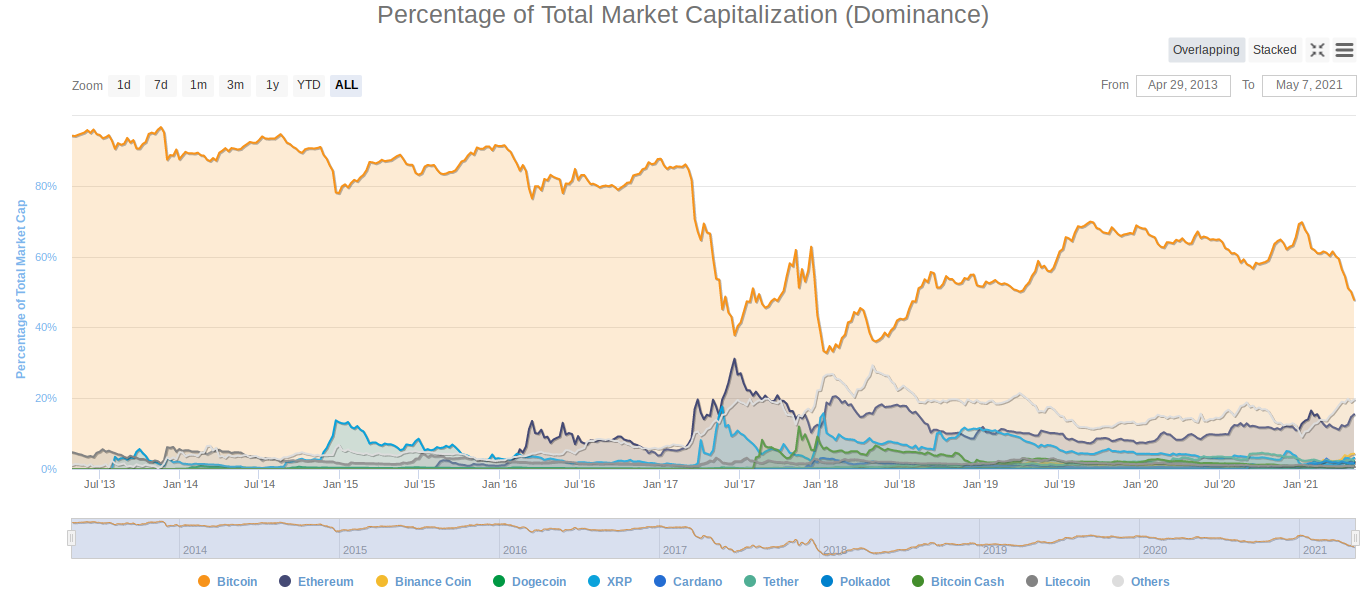Grab the left navigator range handle

[x=71, y=538]
